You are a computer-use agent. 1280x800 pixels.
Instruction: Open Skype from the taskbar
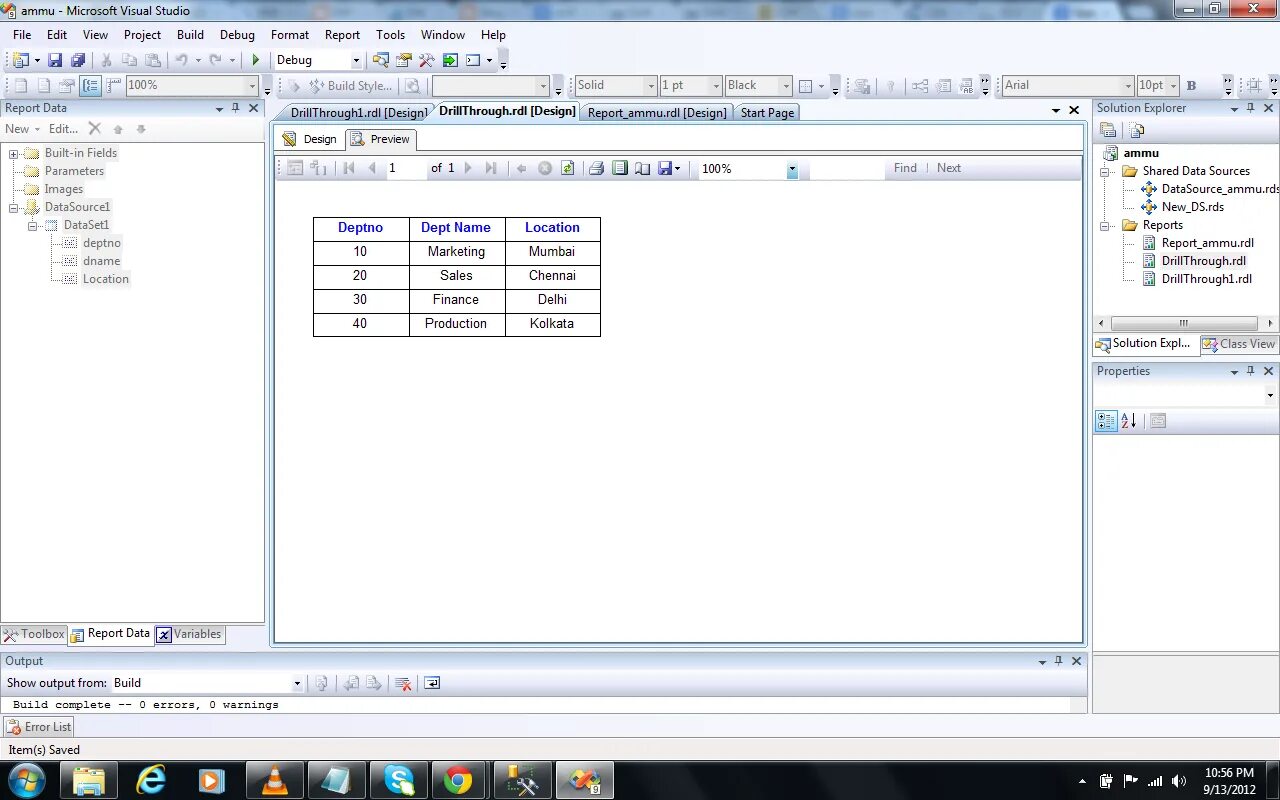(398, 780)
